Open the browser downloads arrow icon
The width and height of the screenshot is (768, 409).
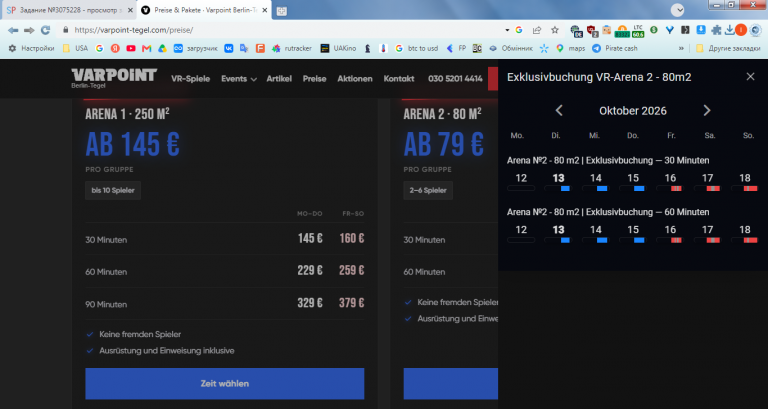729,30
